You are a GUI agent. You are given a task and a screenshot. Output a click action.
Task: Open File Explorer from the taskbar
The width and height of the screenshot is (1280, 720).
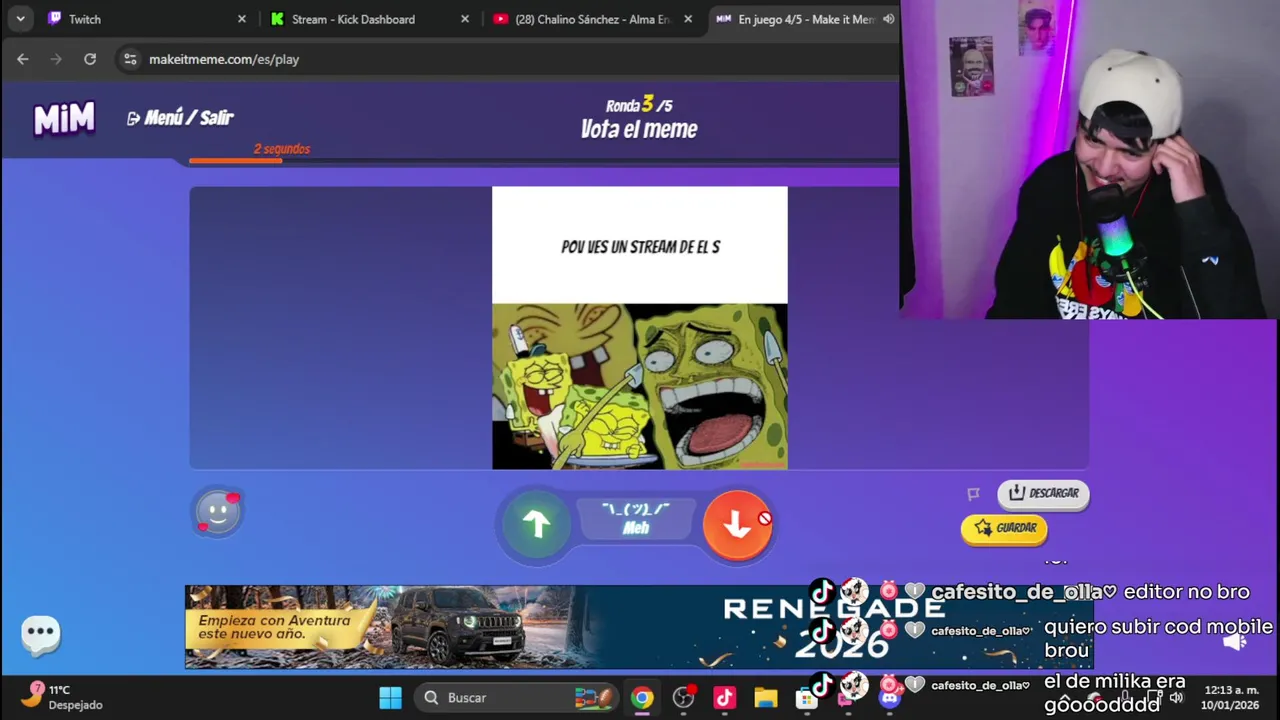point(766,698)
